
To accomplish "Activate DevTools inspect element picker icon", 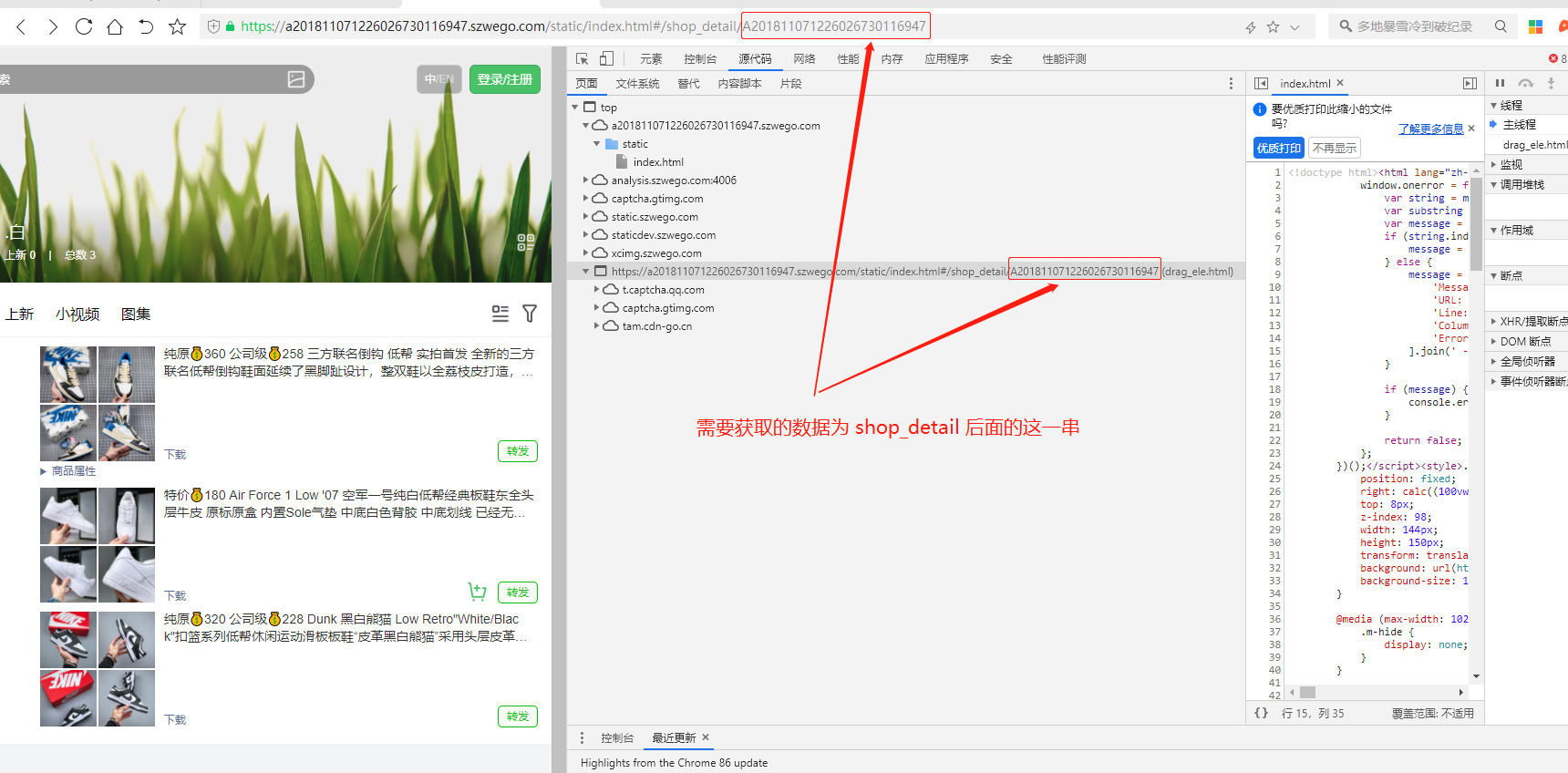I will coord(583,58).
